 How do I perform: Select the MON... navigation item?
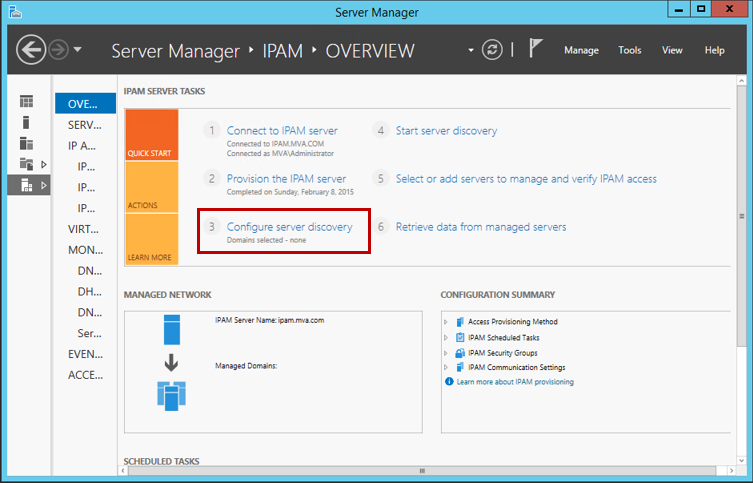[85, 250]
